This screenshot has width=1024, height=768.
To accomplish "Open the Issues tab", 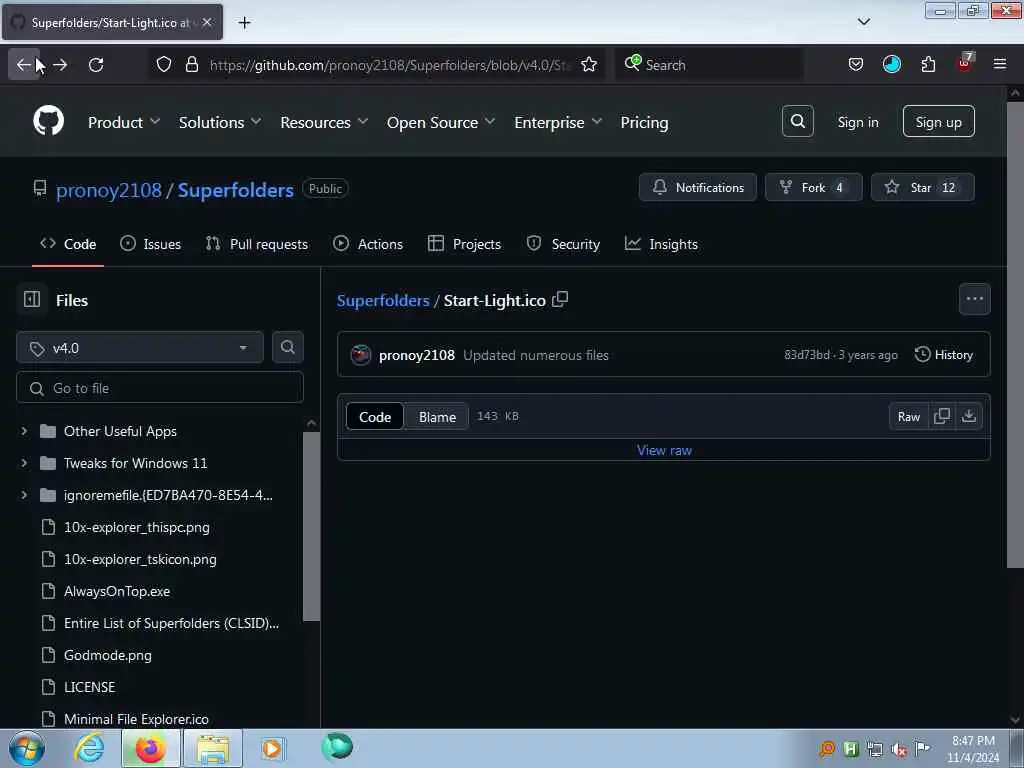I will [150, 244].
